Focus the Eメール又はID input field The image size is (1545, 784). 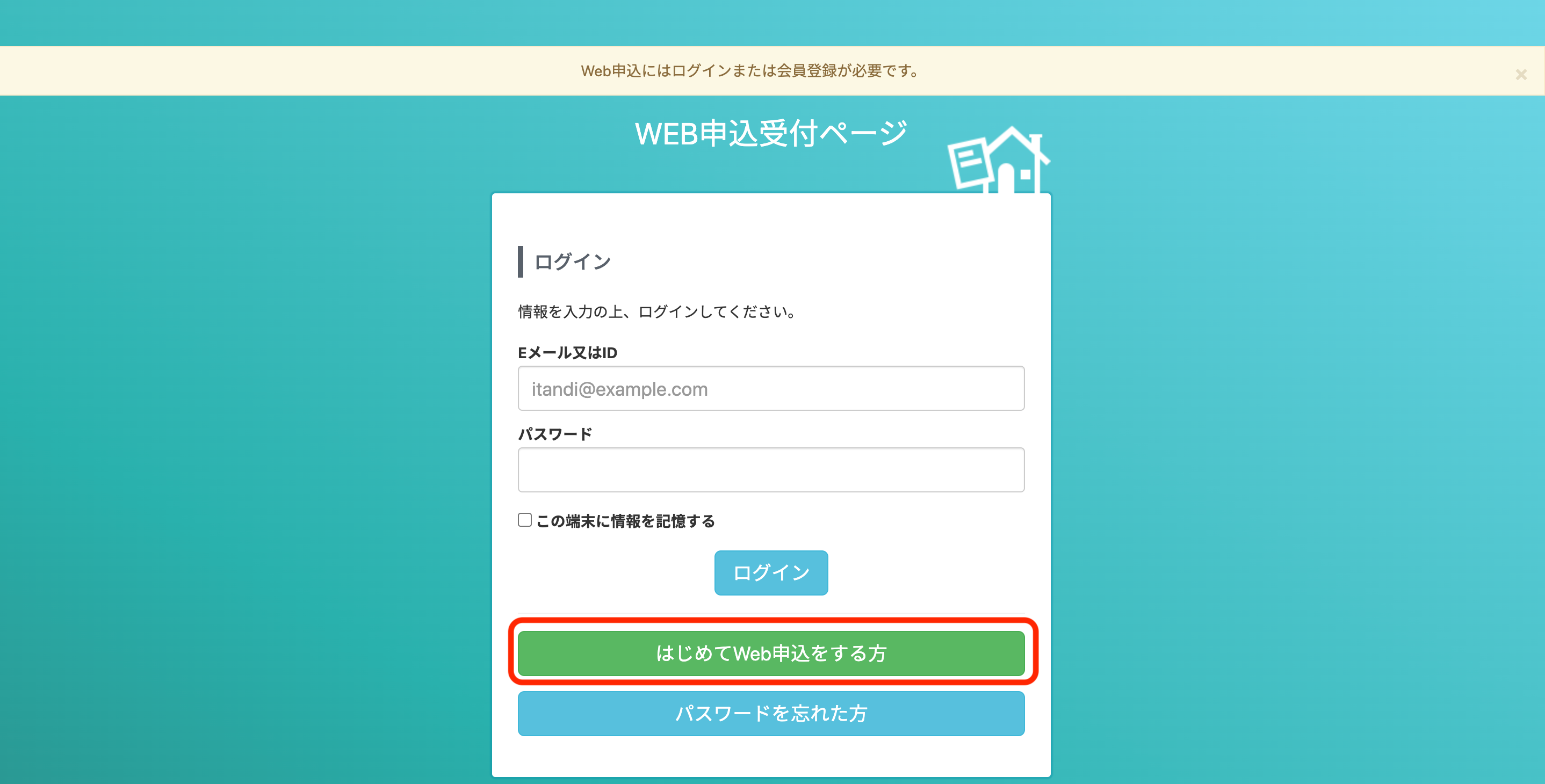pos(771,388)
